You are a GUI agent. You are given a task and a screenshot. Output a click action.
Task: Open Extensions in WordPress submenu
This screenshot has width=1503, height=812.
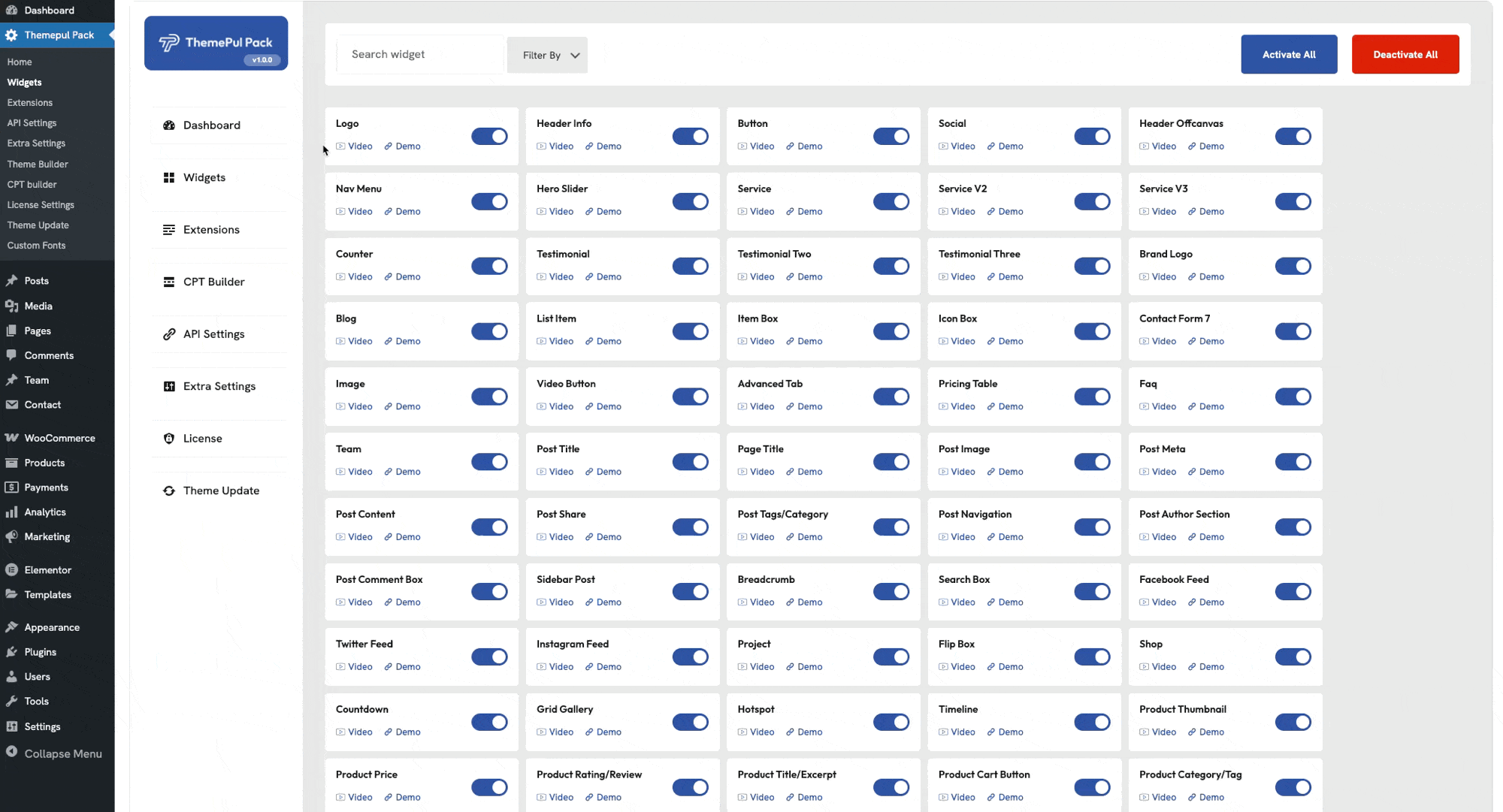(x=30, y=103)
